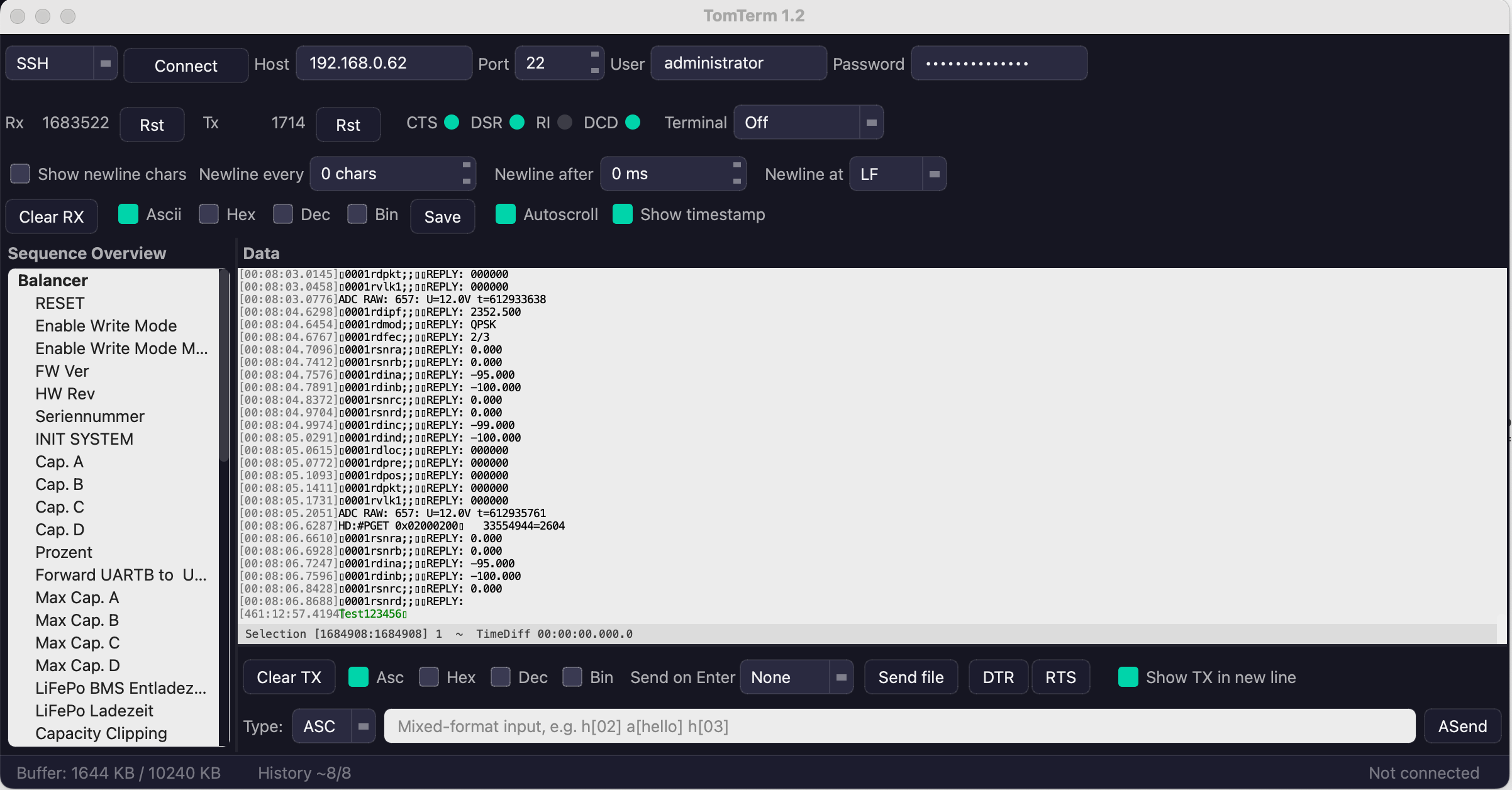Viewport: 1512px width, 790px height.
Task: Increase the Port number with stepper up arrow
Action: [594, 55]
